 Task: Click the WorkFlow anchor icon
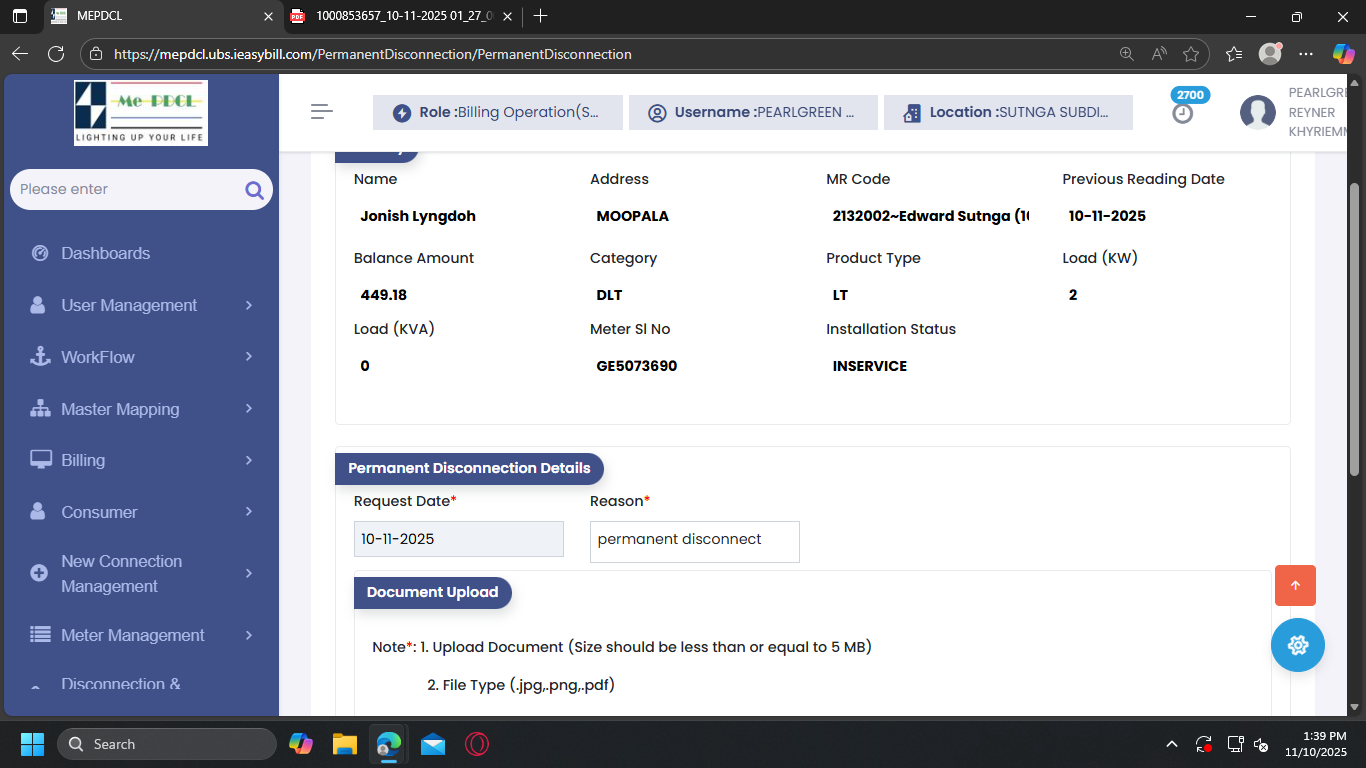(40, 357)
